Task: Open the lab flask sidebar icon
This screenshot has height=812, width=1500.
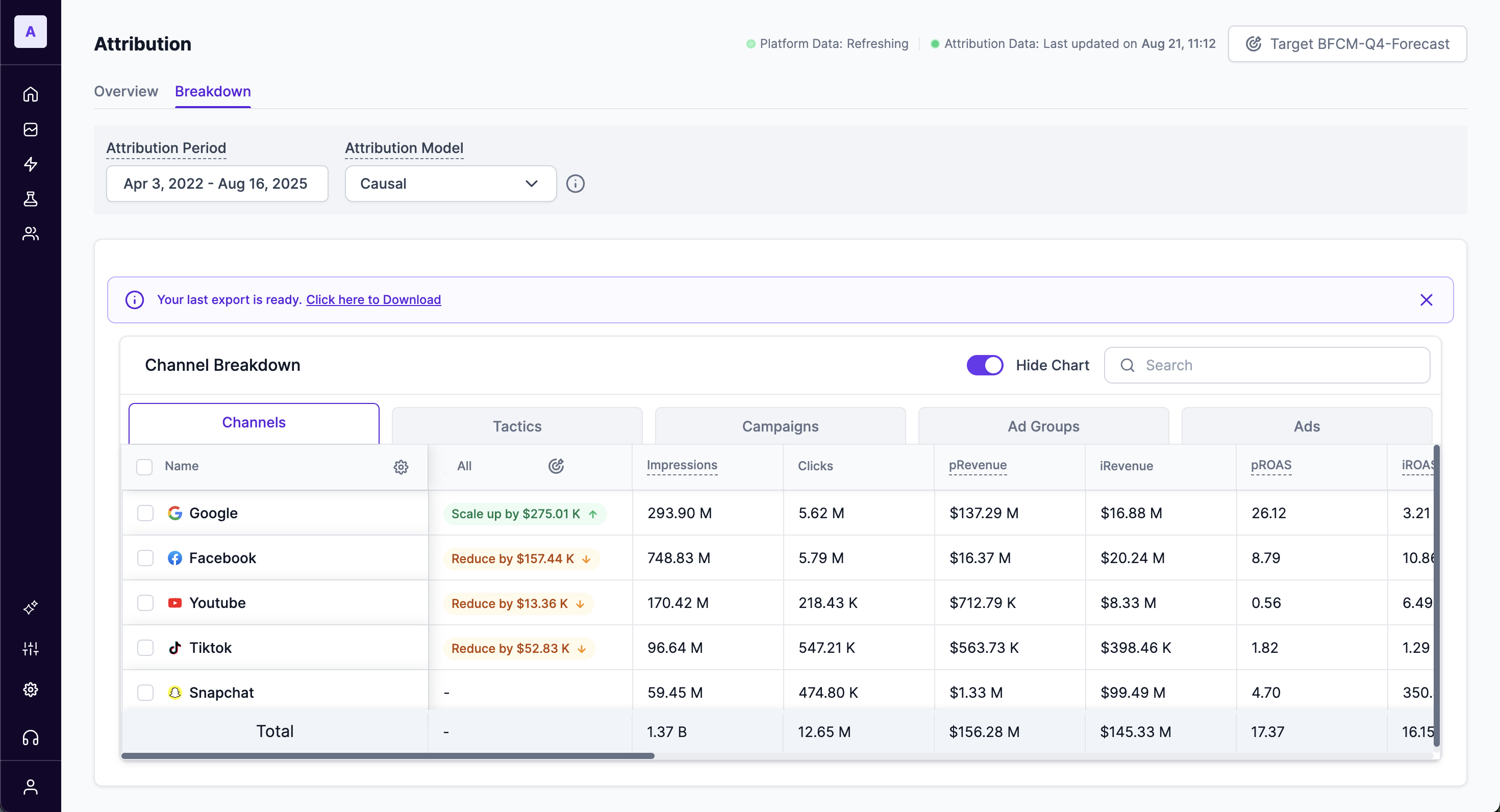Action: [x=30, y=199]
